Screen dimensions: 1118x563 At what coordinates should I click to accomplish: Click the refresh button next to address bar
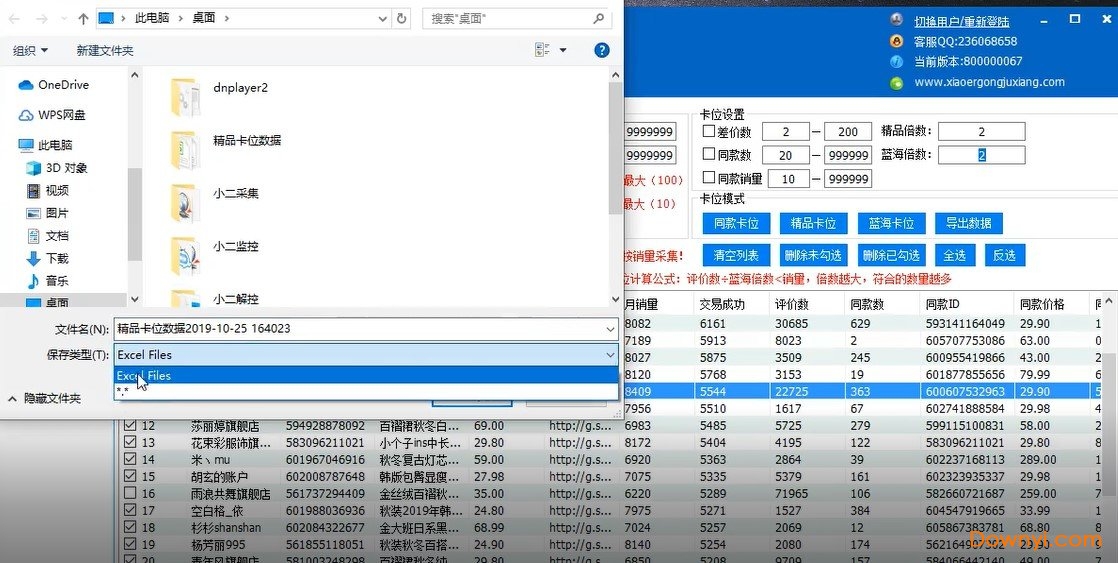coord(402,18)
